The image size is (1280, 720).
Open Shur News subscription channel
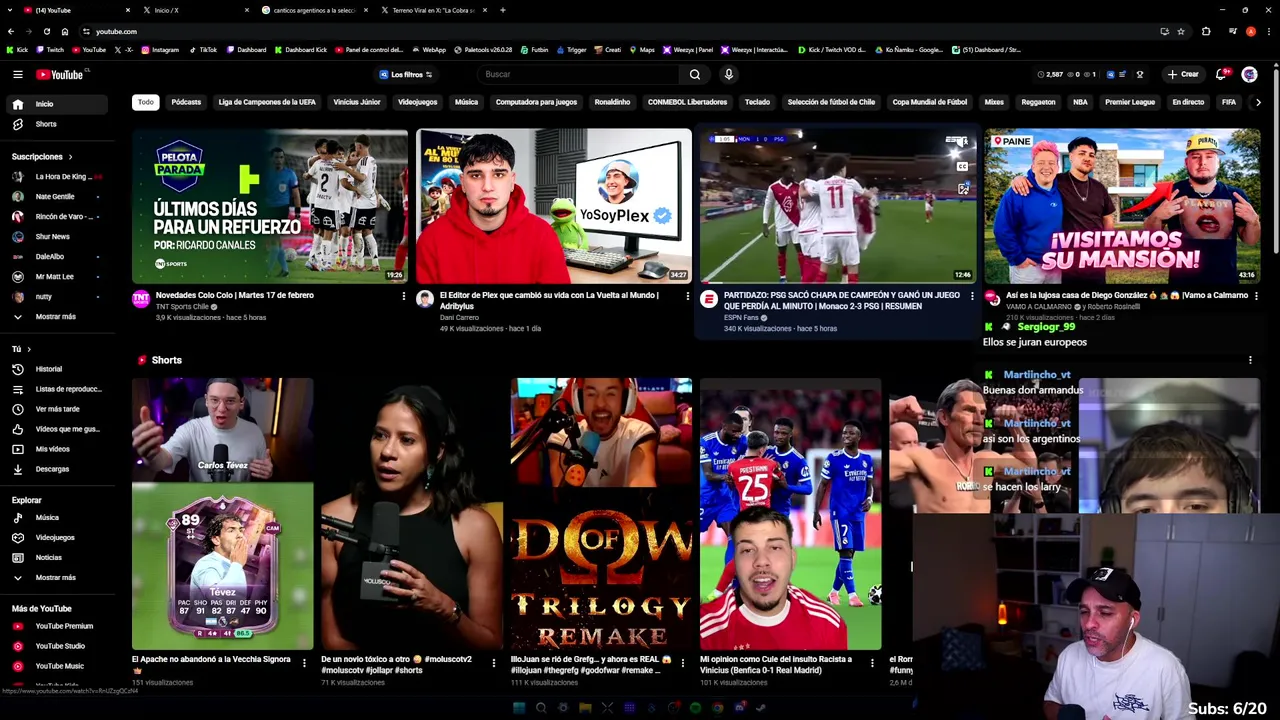[58, 237]
